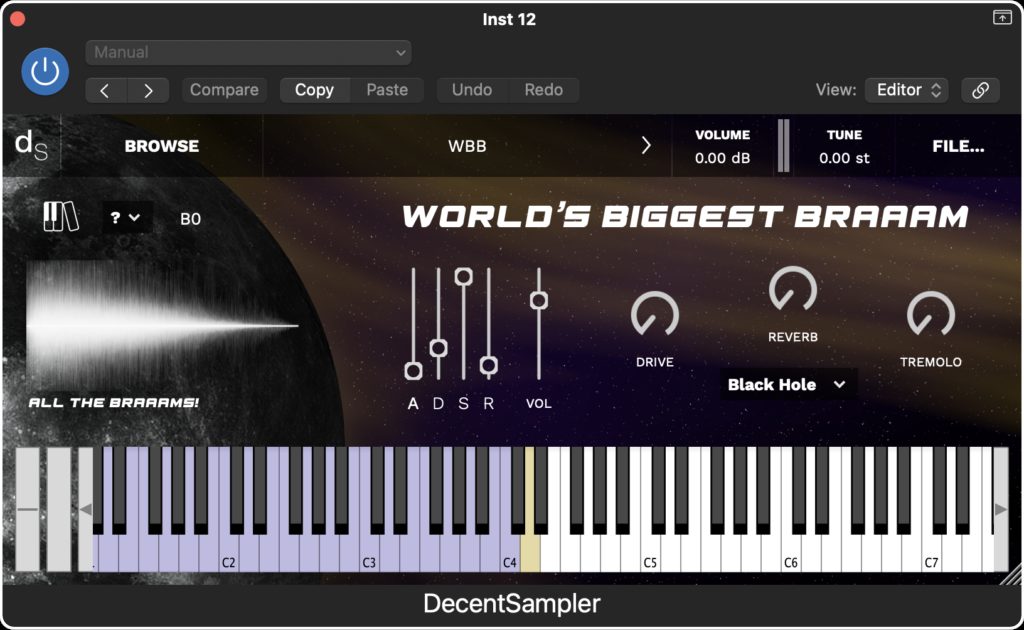Shift keyboard left with arrow
This screenshot has width=1024, height=630.
(85, 509)
